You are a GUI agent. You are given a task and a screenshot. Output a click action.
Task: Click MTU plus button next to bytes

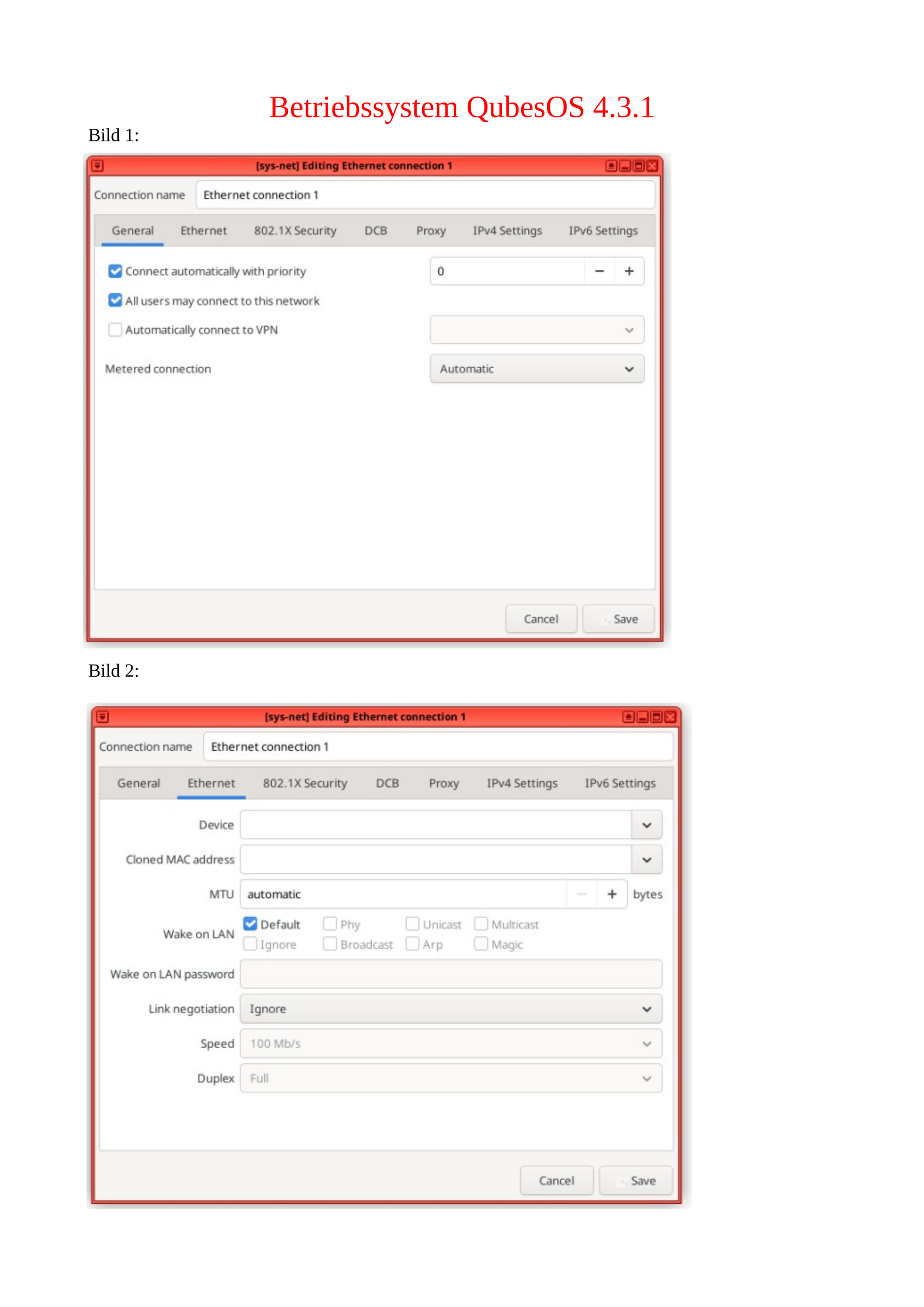612,894
